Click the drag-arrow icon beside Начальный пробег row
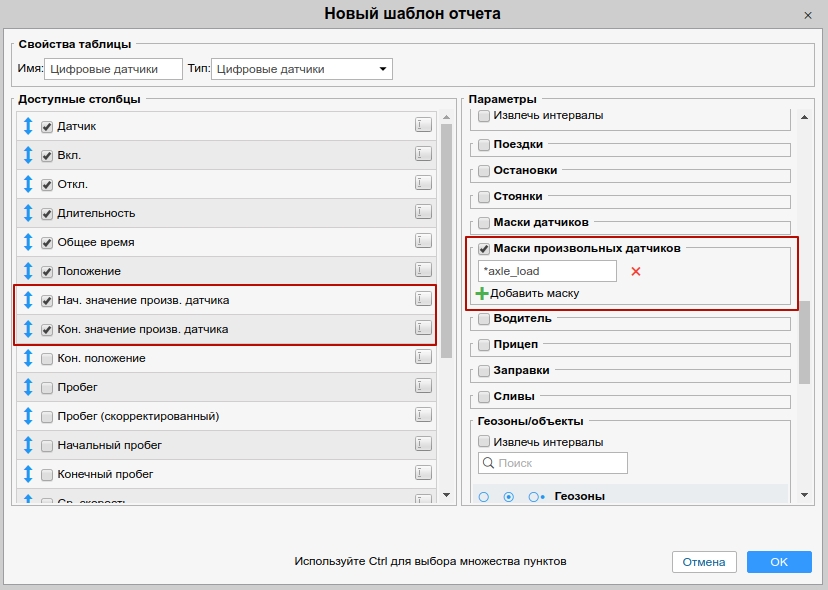This screenshot has width=828, height=590. point(28,445)
